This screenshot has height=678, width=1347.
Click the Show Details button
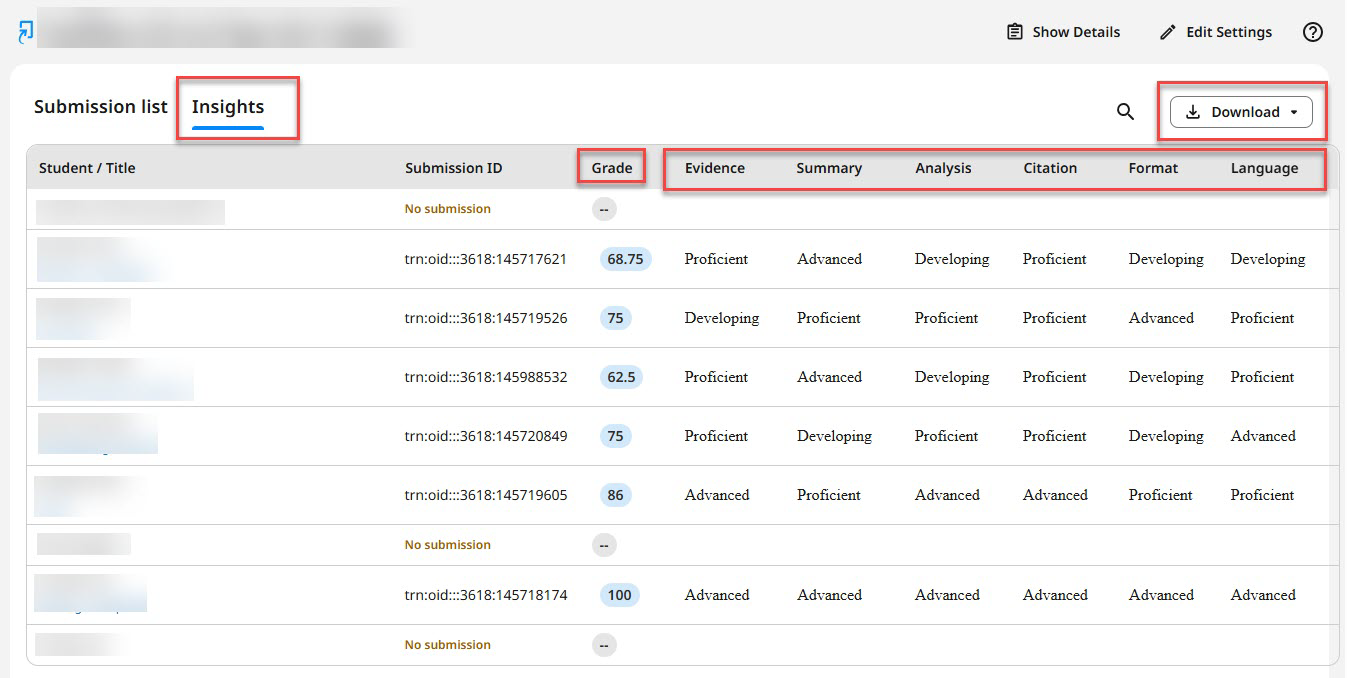tap(1063, 32)
